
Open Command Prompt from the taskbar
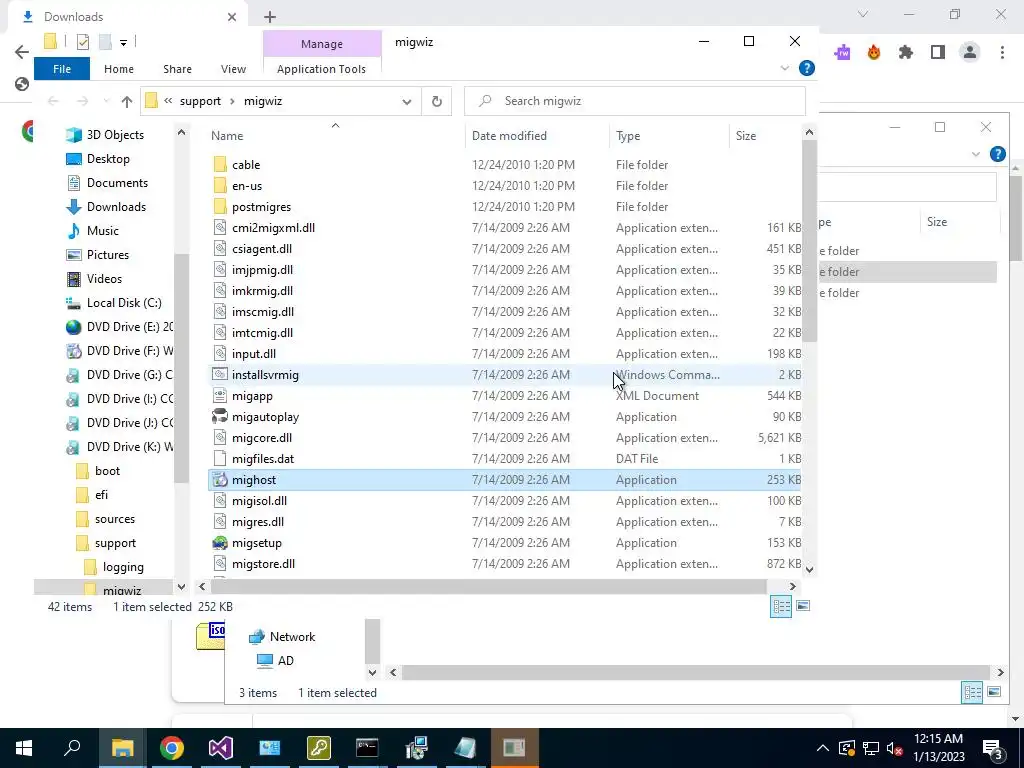pos(367,748)
